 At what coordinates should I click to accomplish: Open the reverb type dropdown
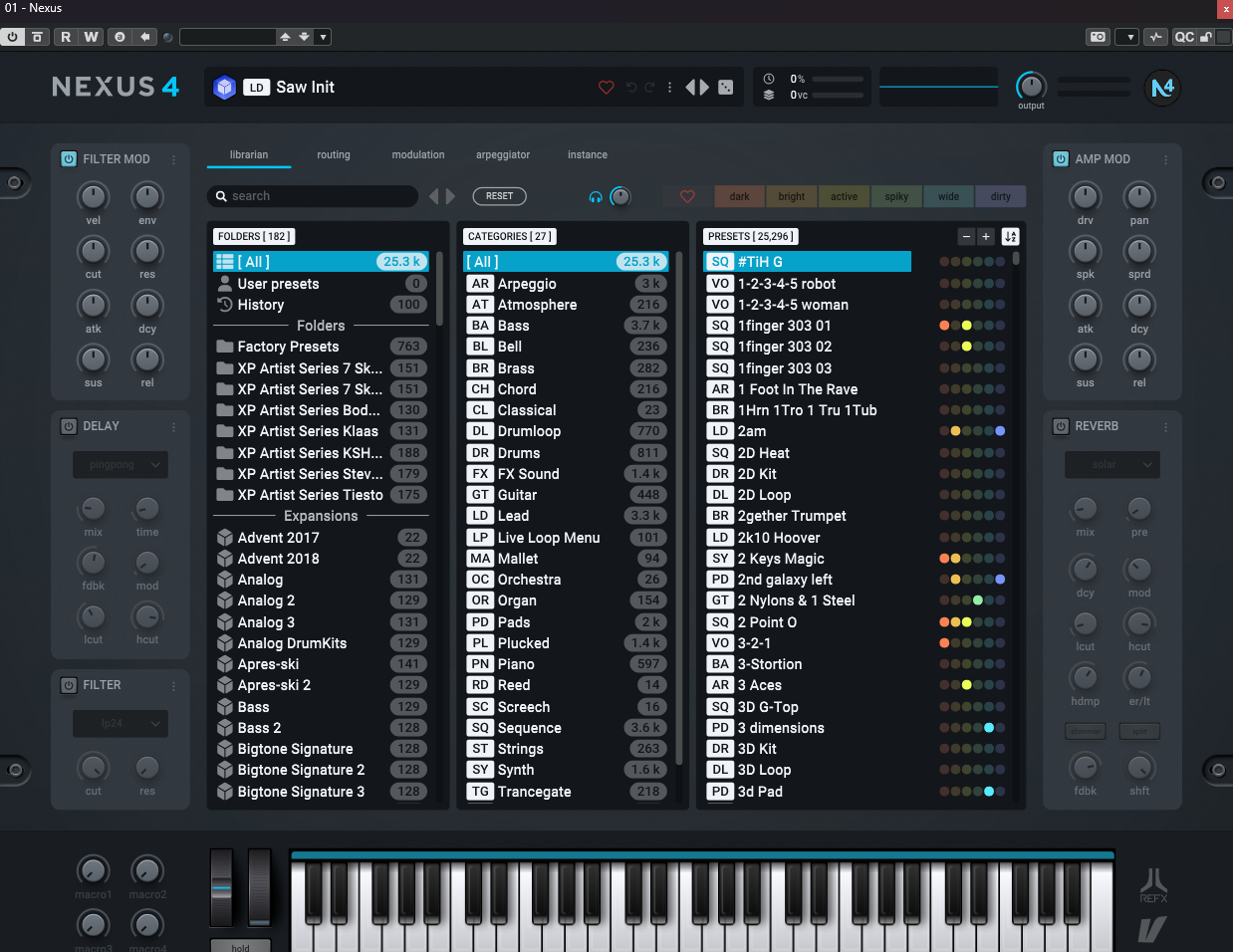(x=1112, y=465)
